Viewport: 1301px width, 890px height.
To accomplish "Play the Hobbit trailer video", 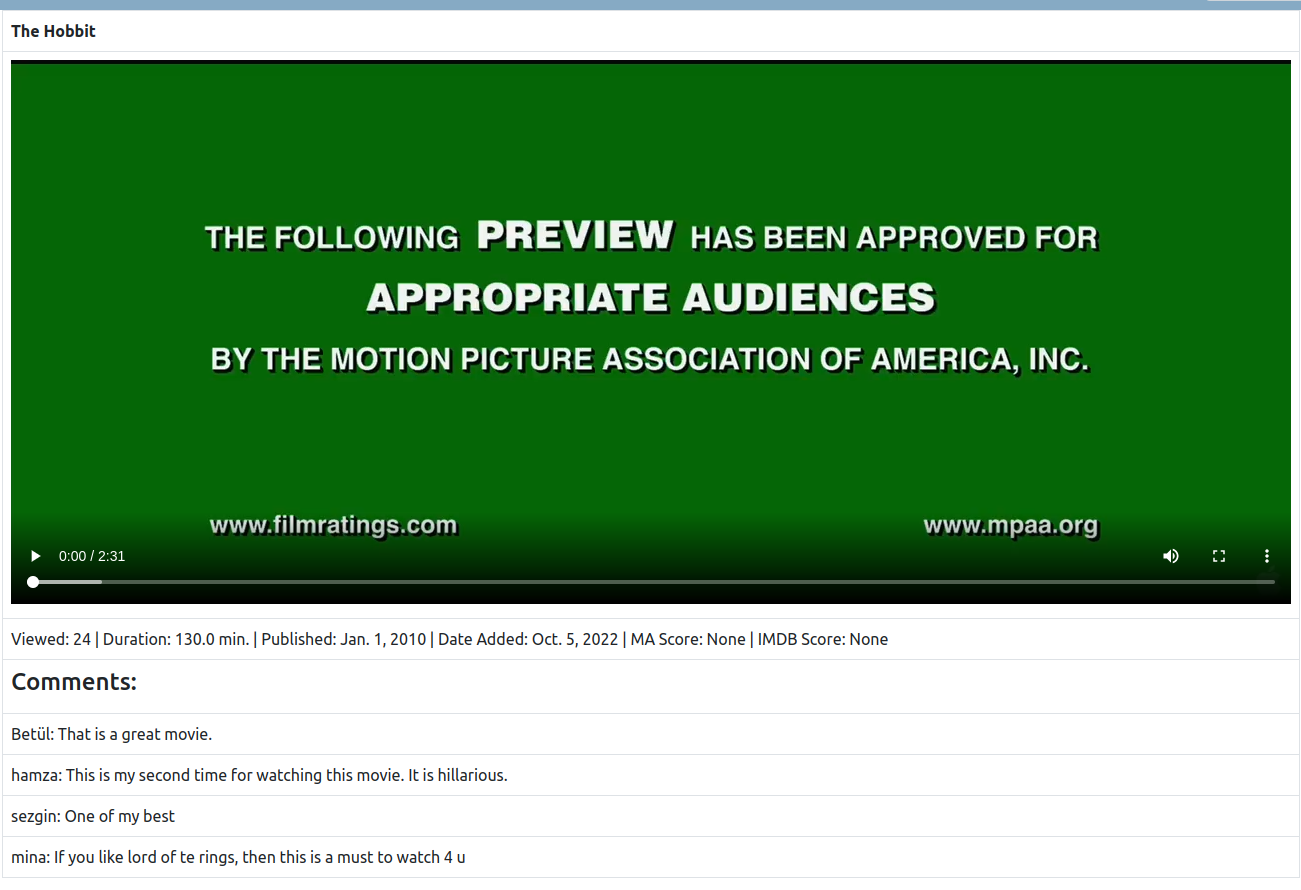I will [36, 556].
